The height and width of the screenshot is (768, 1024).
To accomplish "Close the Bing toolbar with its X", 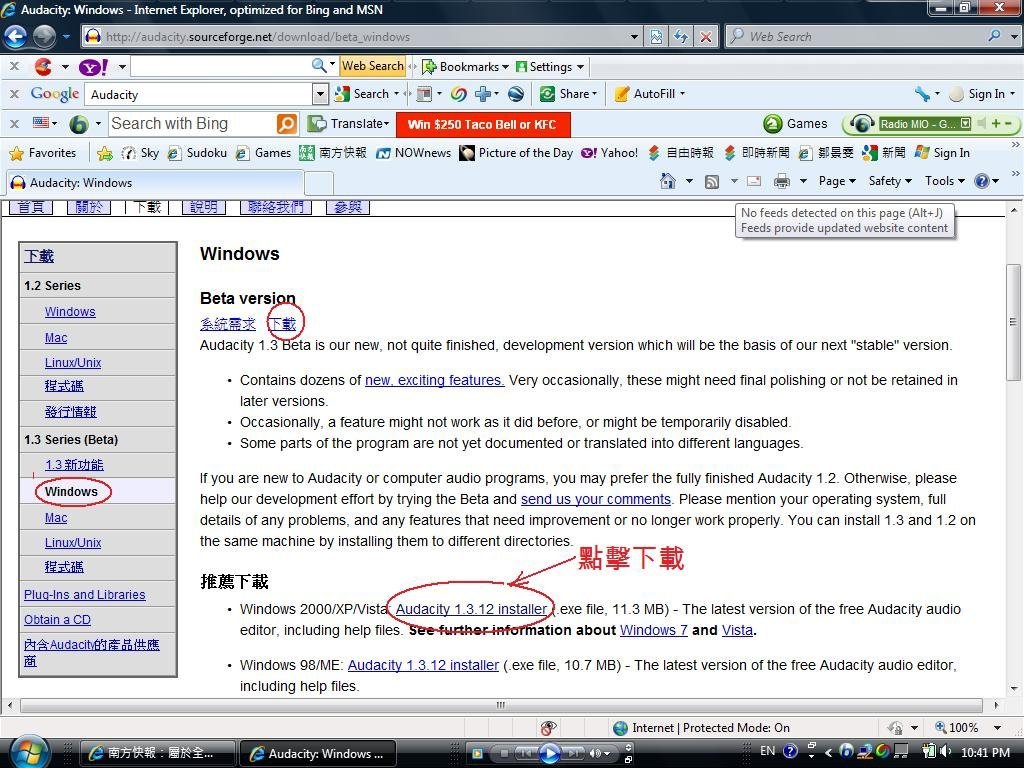I will click(14, 123).
